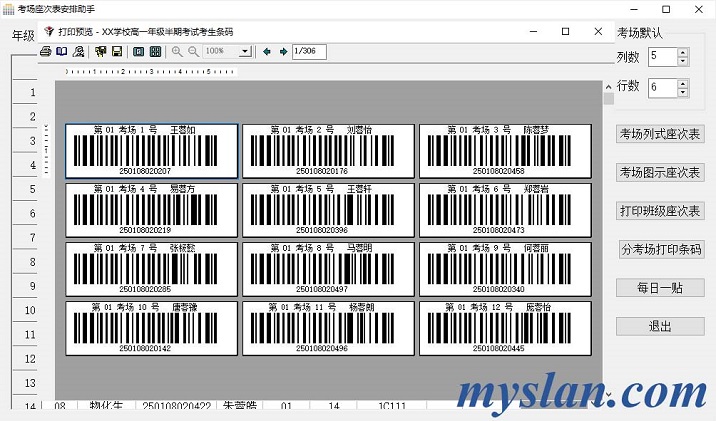Click the zoom in magnifier
The image size is (716, 421).
(x=177, y=51)
